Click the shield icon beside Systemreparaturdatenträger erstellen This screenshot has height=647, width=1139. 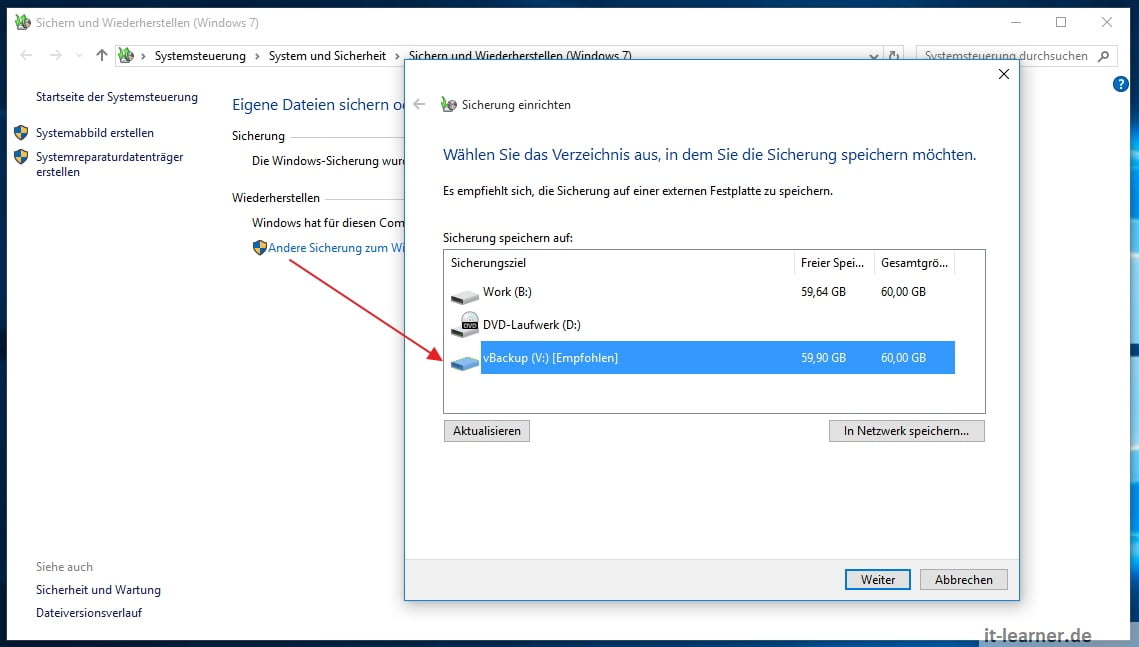[x=22, y=157]
